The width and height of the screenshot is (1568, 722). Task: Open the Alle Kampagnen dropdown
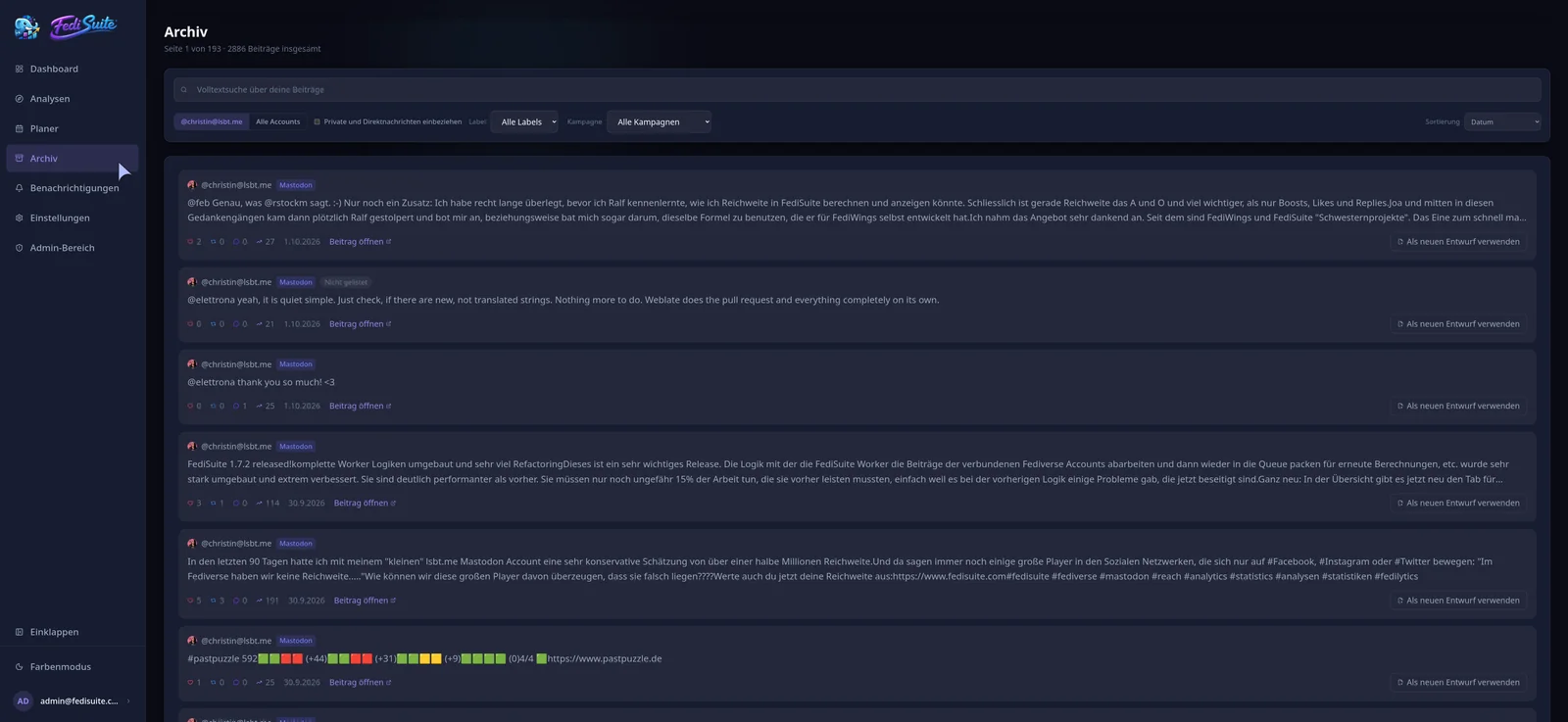tap(660, 122)
